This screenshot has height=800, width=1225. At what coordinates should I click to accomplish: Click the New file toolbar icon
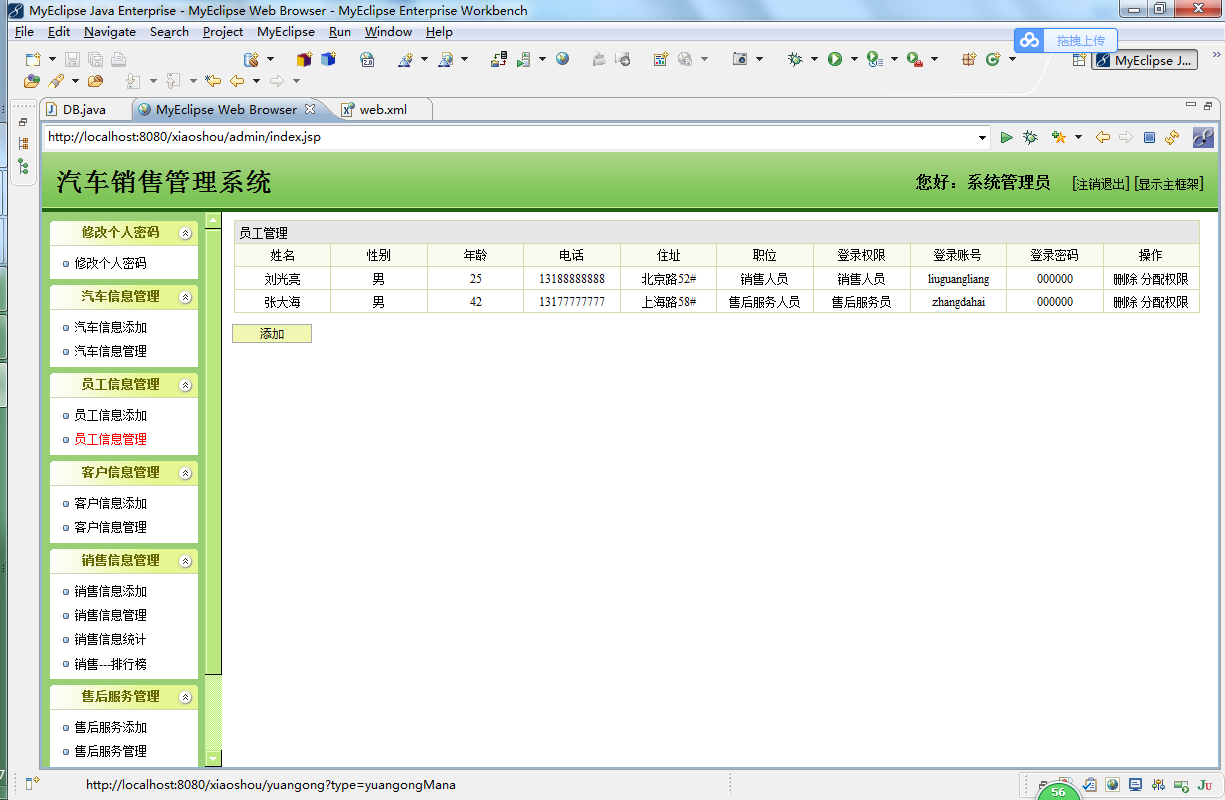point(33,60)
